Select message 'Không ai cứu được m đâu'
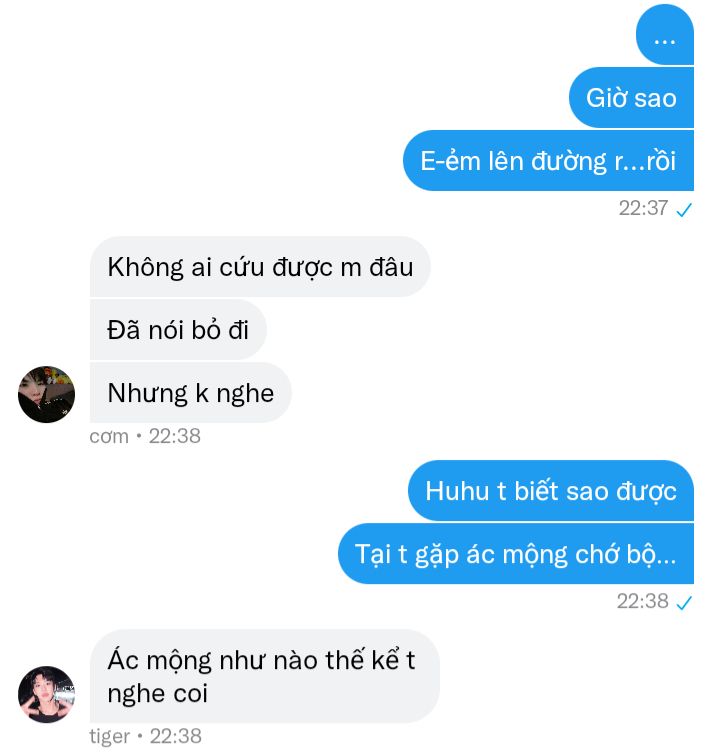 click(260, 267)
